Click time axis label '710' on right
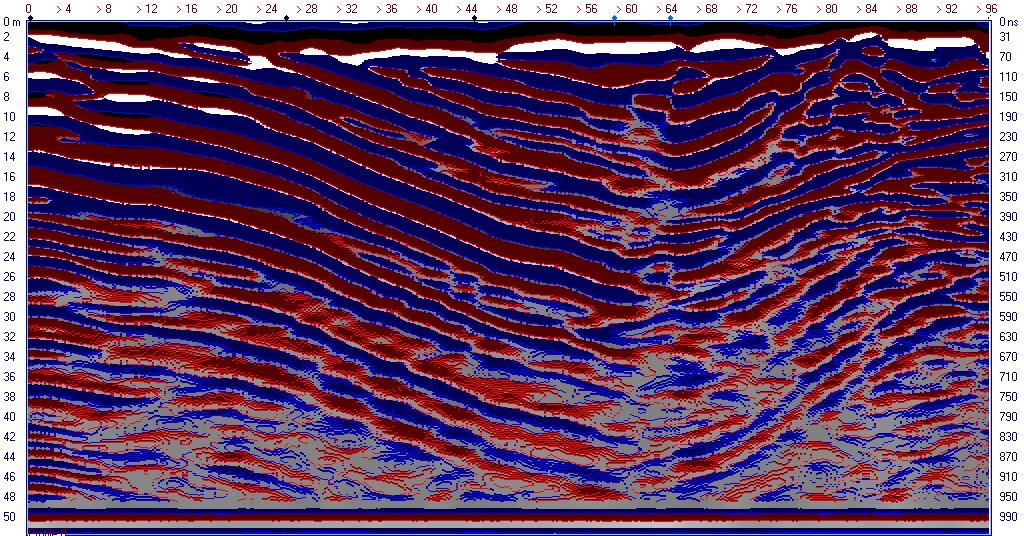The width and height of the screenshot is (1024, 536). (x=1008, y=377)
